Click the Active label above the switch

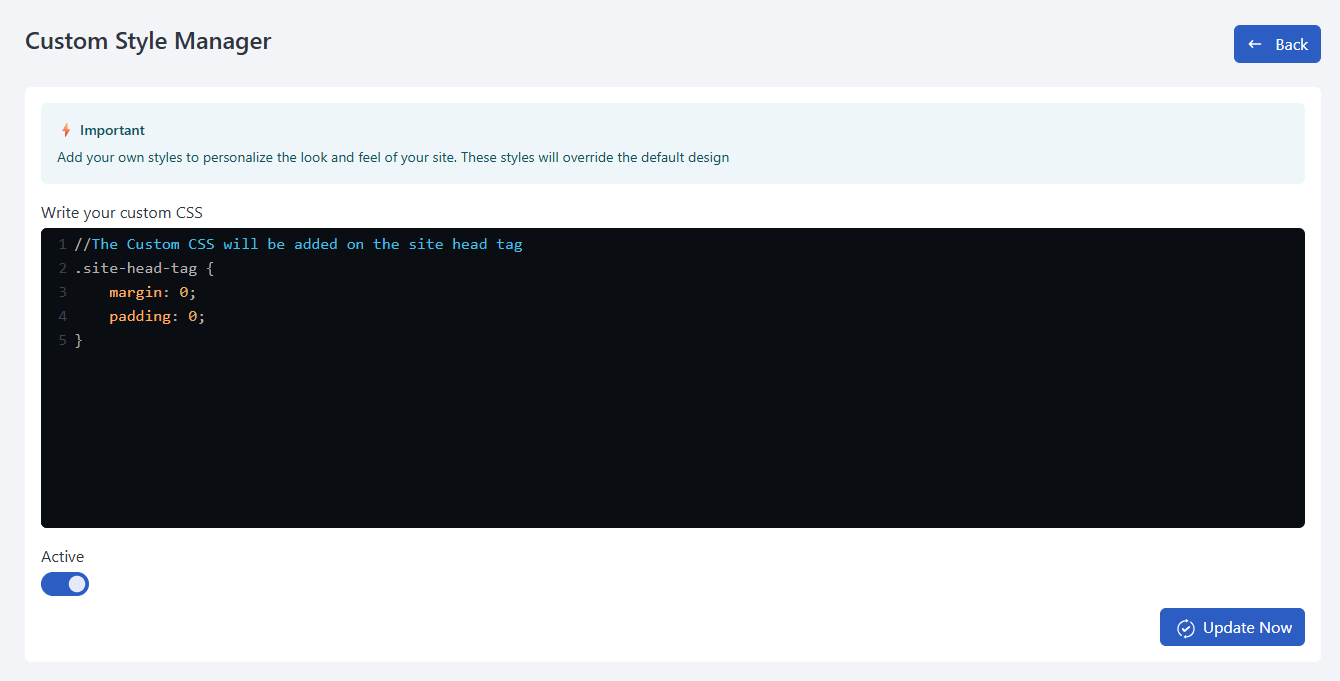[62, 556]
